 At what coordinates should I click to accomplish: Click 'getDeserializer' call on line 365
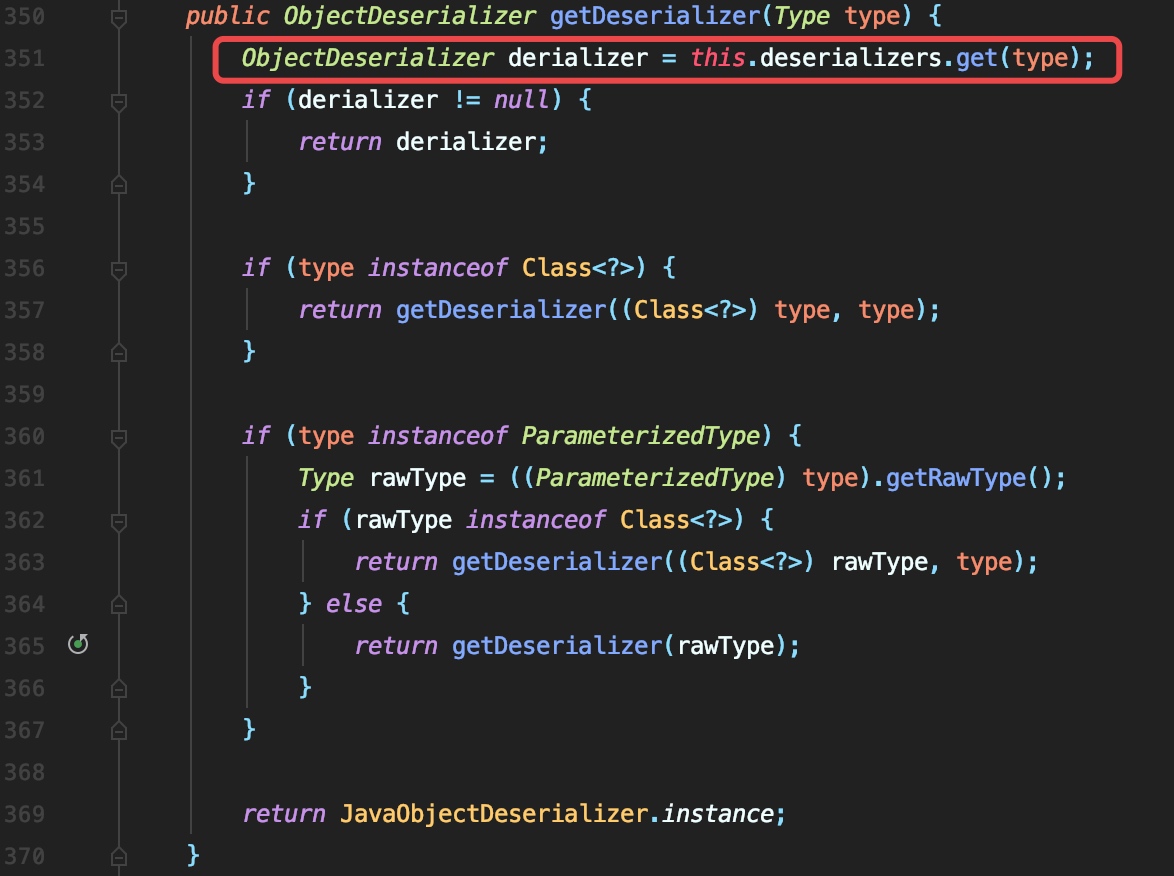tap(558, 645)
